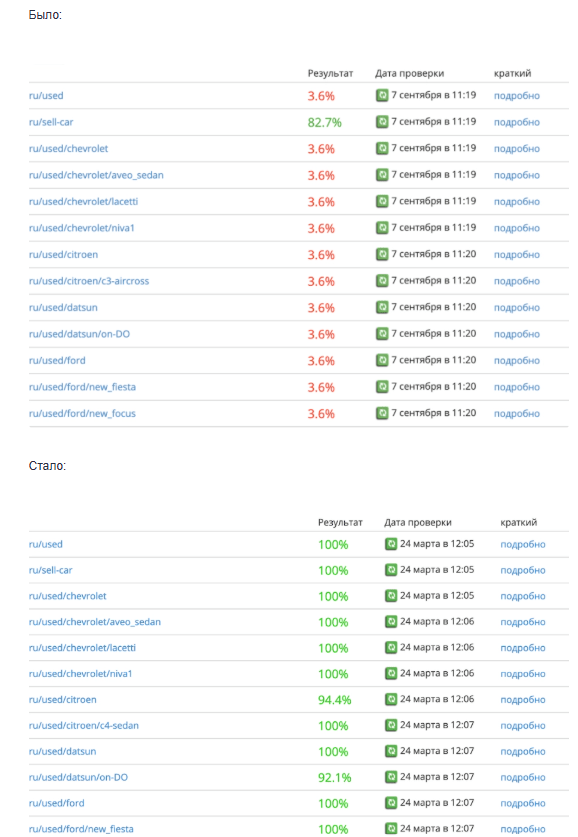Select the 94.4% result value
The image size is (578, 837).
pyautogui.click(x=335, y=700)
